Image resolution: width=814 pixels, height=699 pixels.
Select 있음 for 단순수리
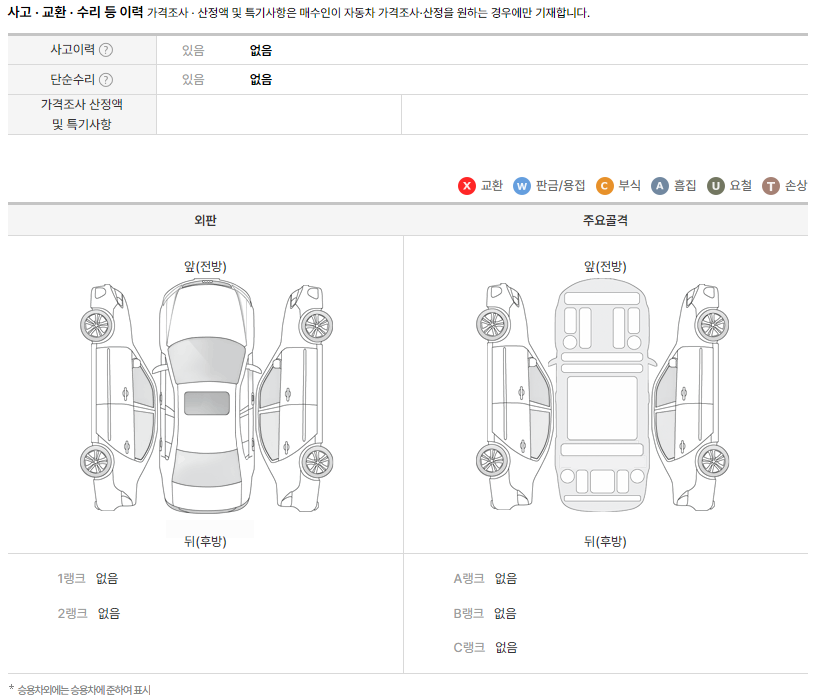(191, 79)
